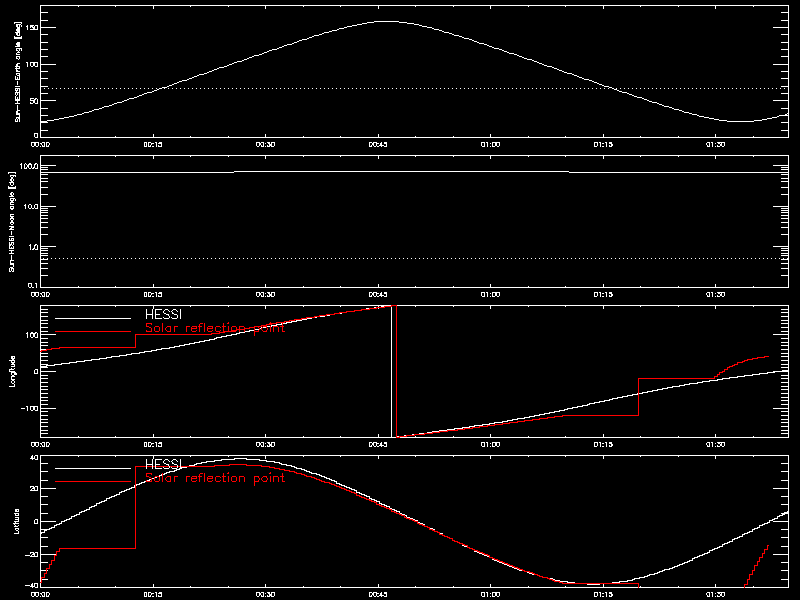Select the HESSI legend text in Latitude panel

[x=163, y=464]
